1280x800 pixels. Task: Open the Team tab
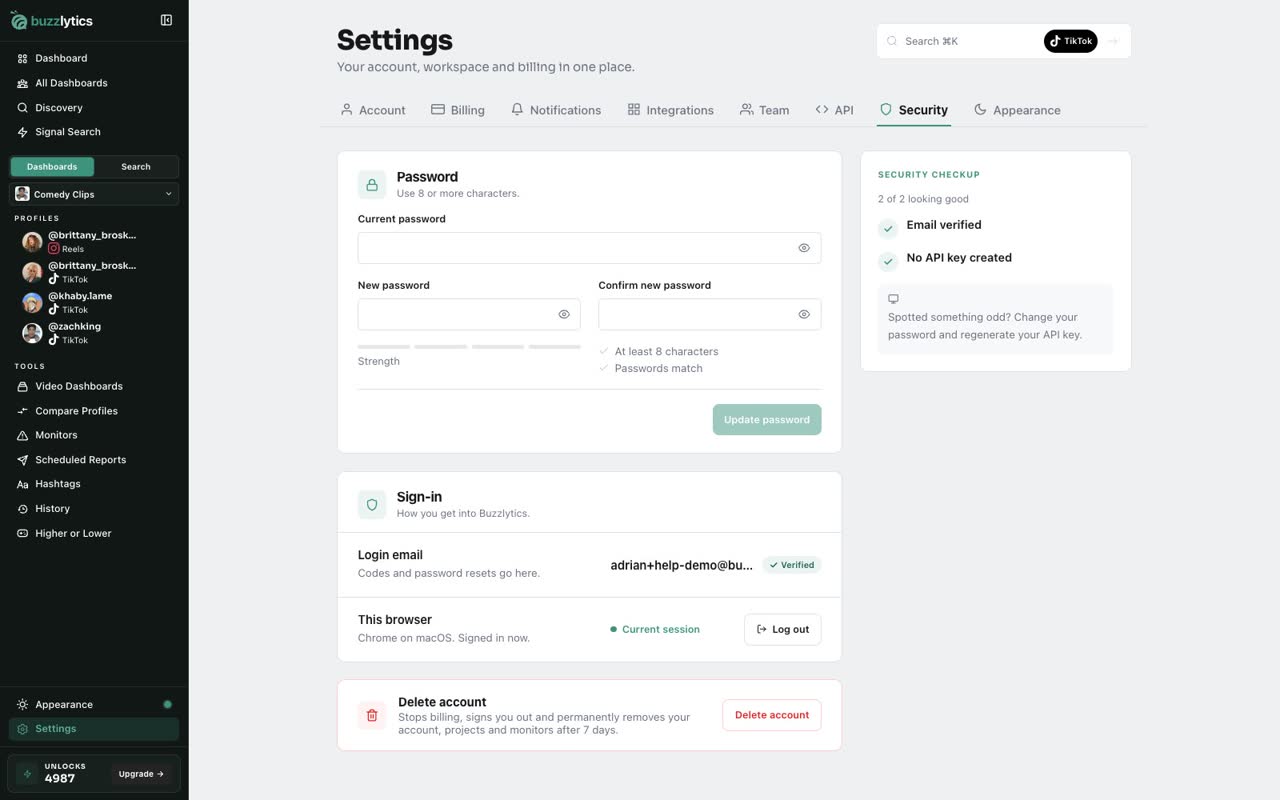pos(764,110)
